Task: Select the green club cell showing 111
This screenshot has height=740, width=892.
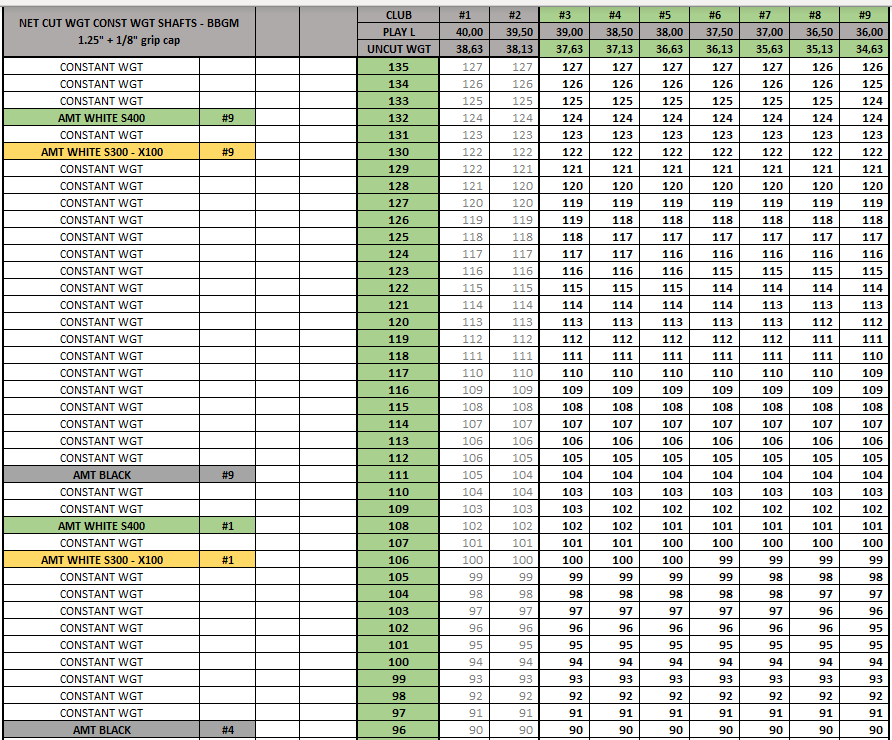Action: click(x=397, y=475)
